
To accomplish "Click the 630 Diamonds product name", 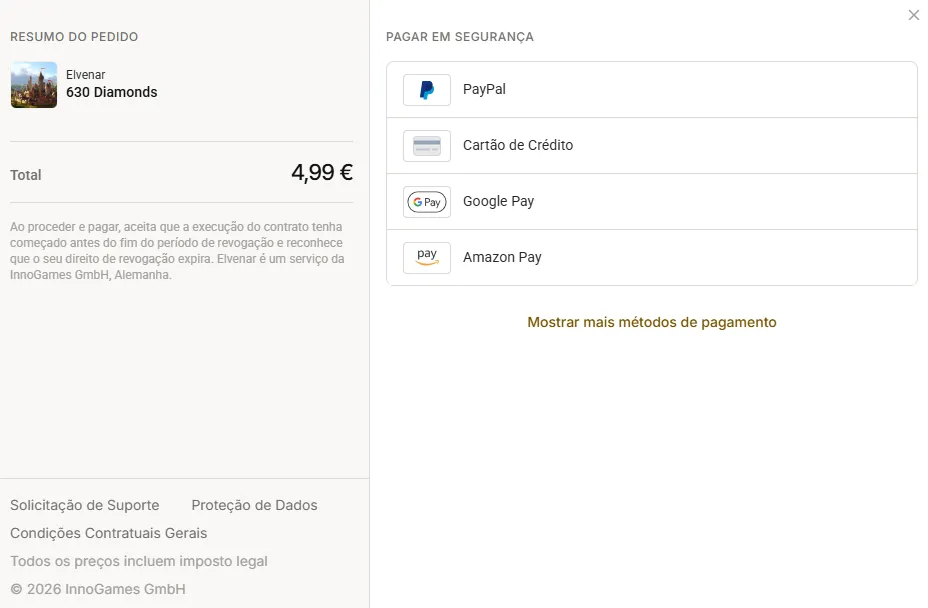I will (111, 92).
